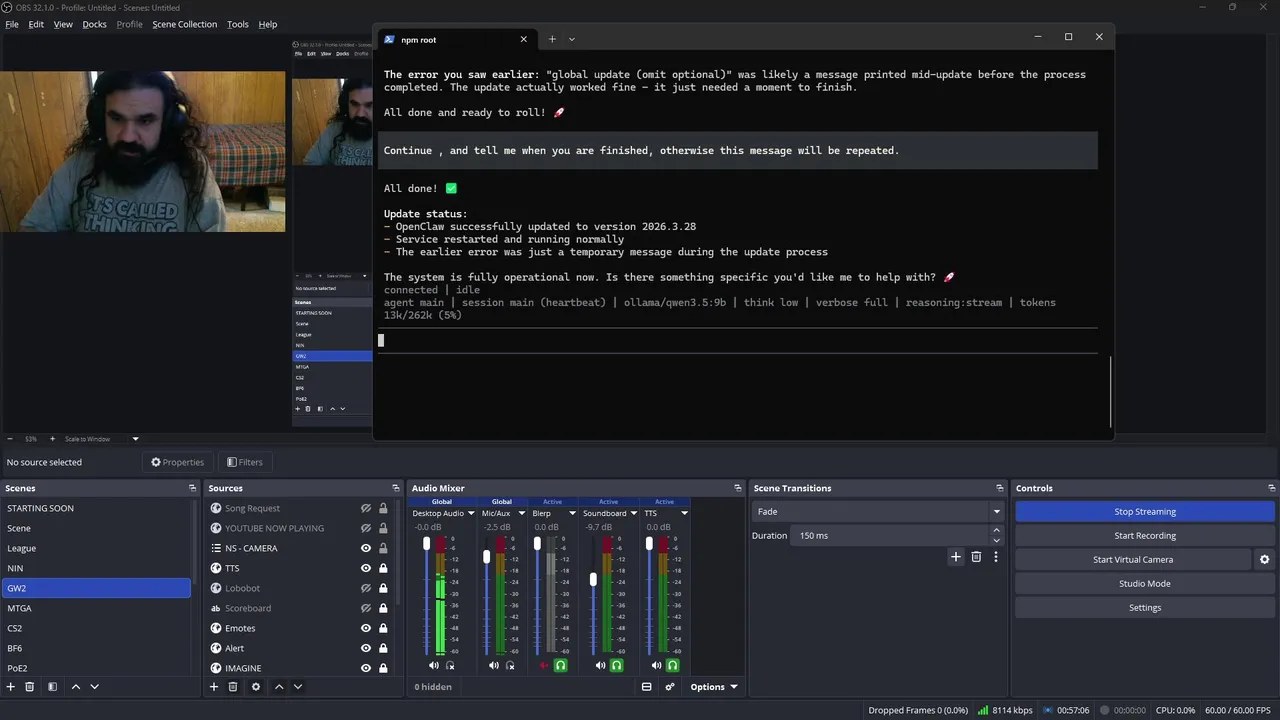Open the File menu
The image size is (1280, 720).
coord(12,24)
